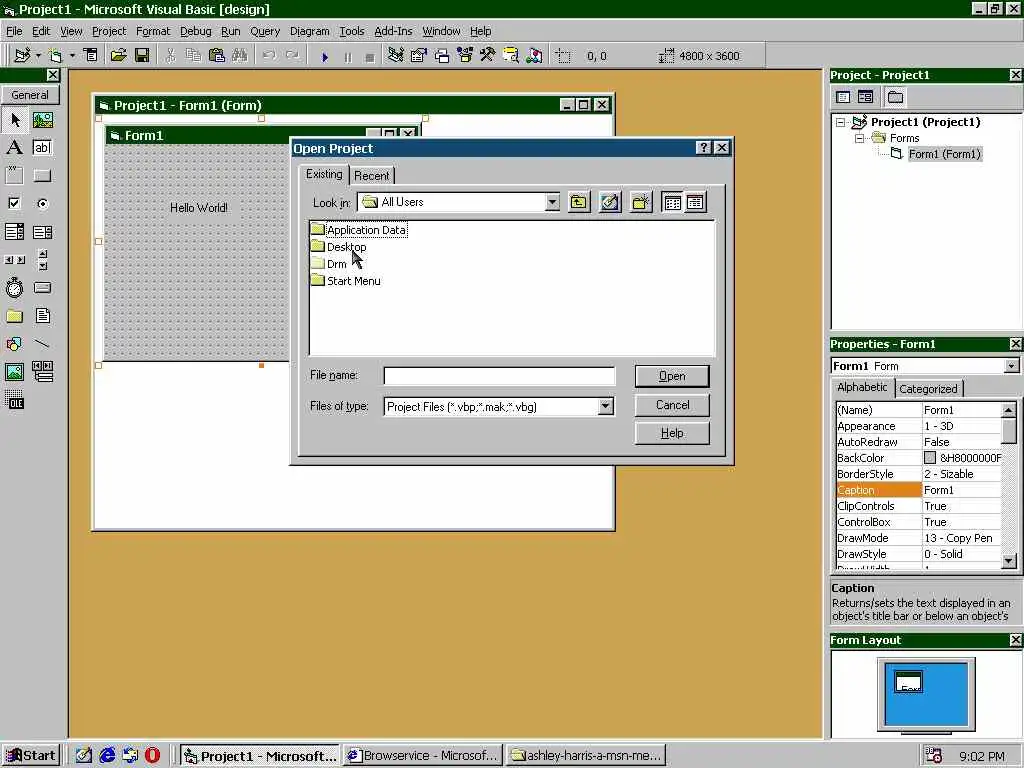The width and height of the screenshot is (1024, 768).
Task: Open the Look in dropdown
Action: (552, 202)
